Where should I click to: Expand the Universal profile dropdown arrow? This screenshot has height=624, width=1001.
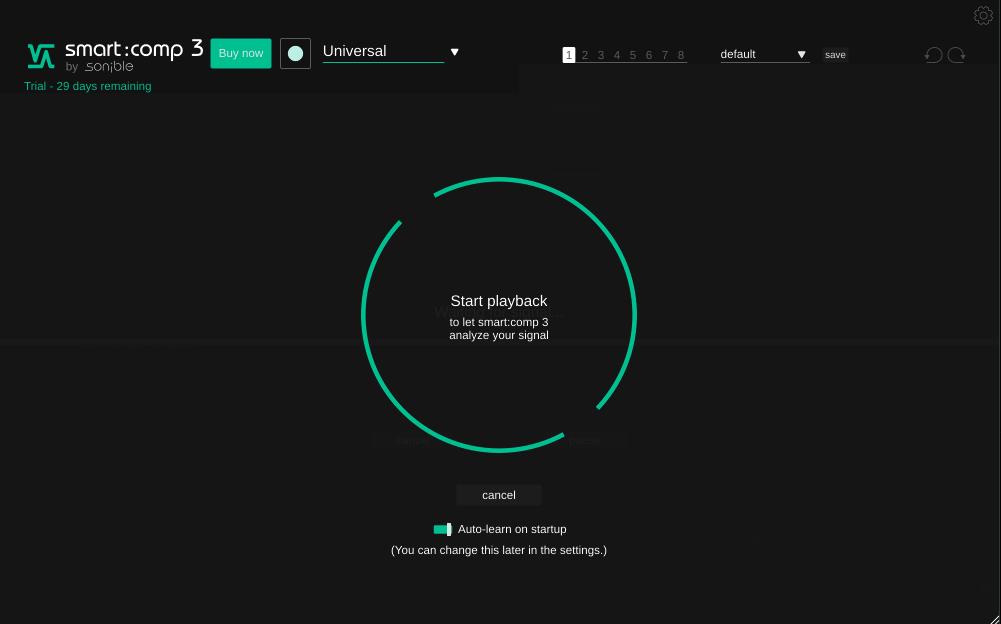[x=454, y=52]
